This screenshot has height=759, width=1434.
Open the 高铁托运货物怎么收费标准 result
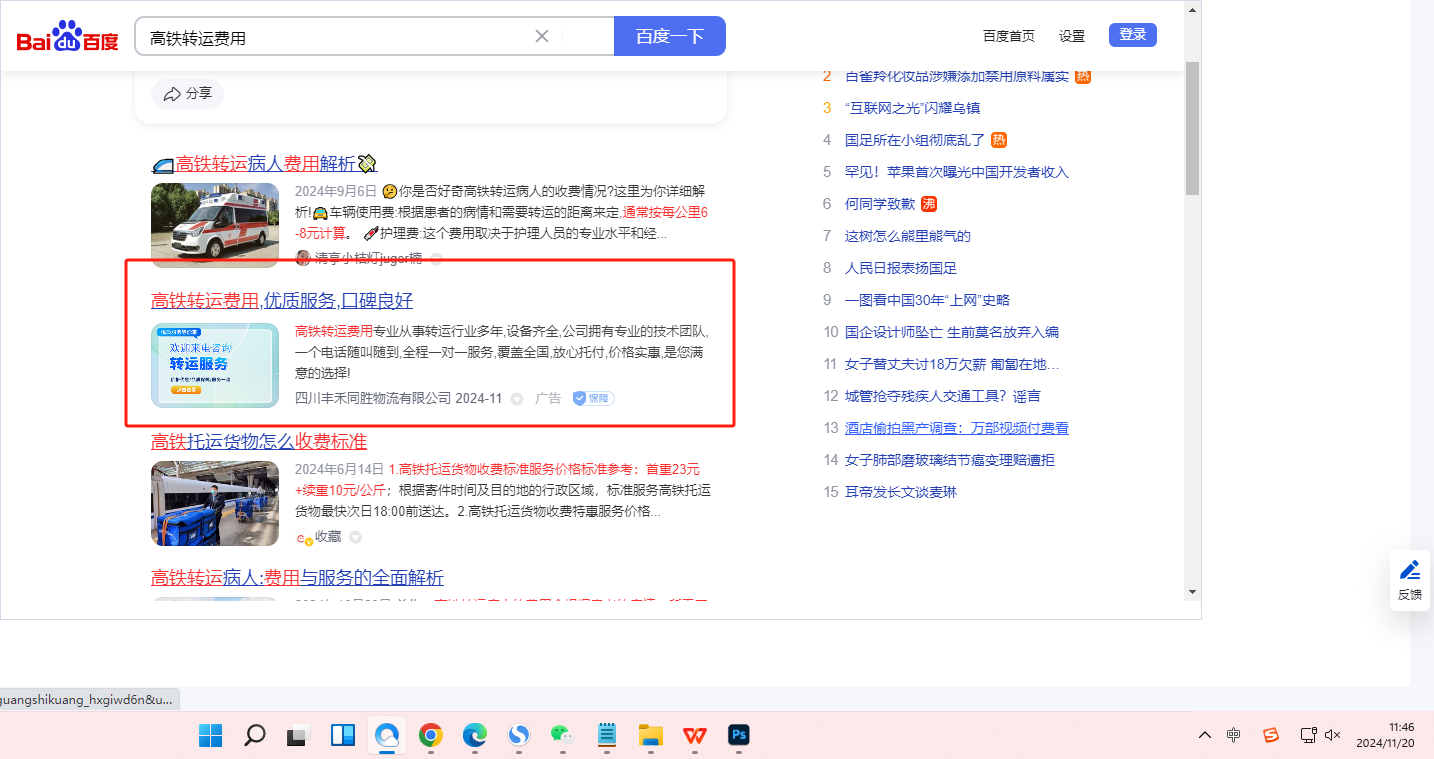point(259,441)
